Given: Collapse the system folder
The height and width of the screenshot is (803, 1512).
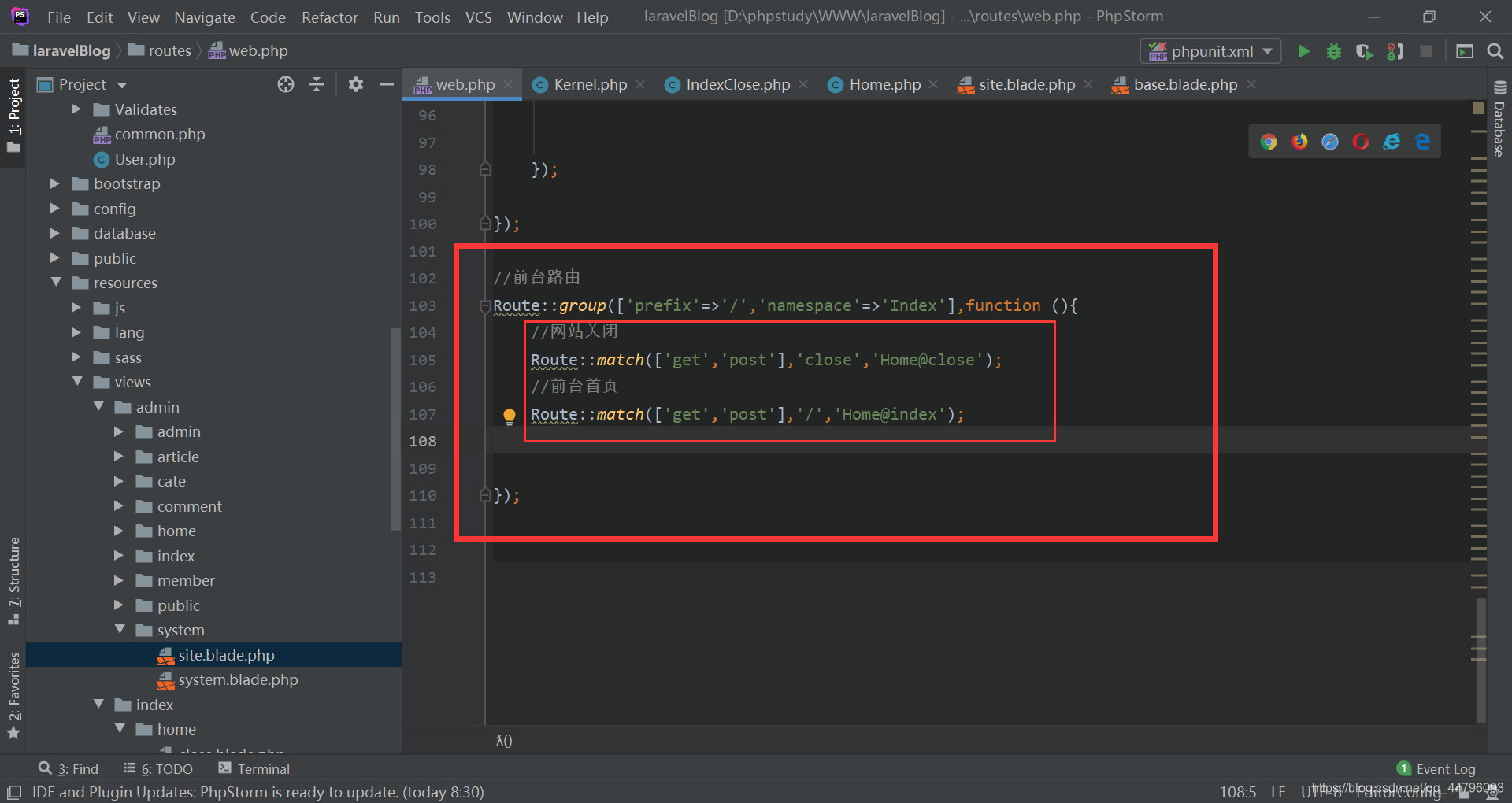Looking at the screenshot, I should [119, 630].
